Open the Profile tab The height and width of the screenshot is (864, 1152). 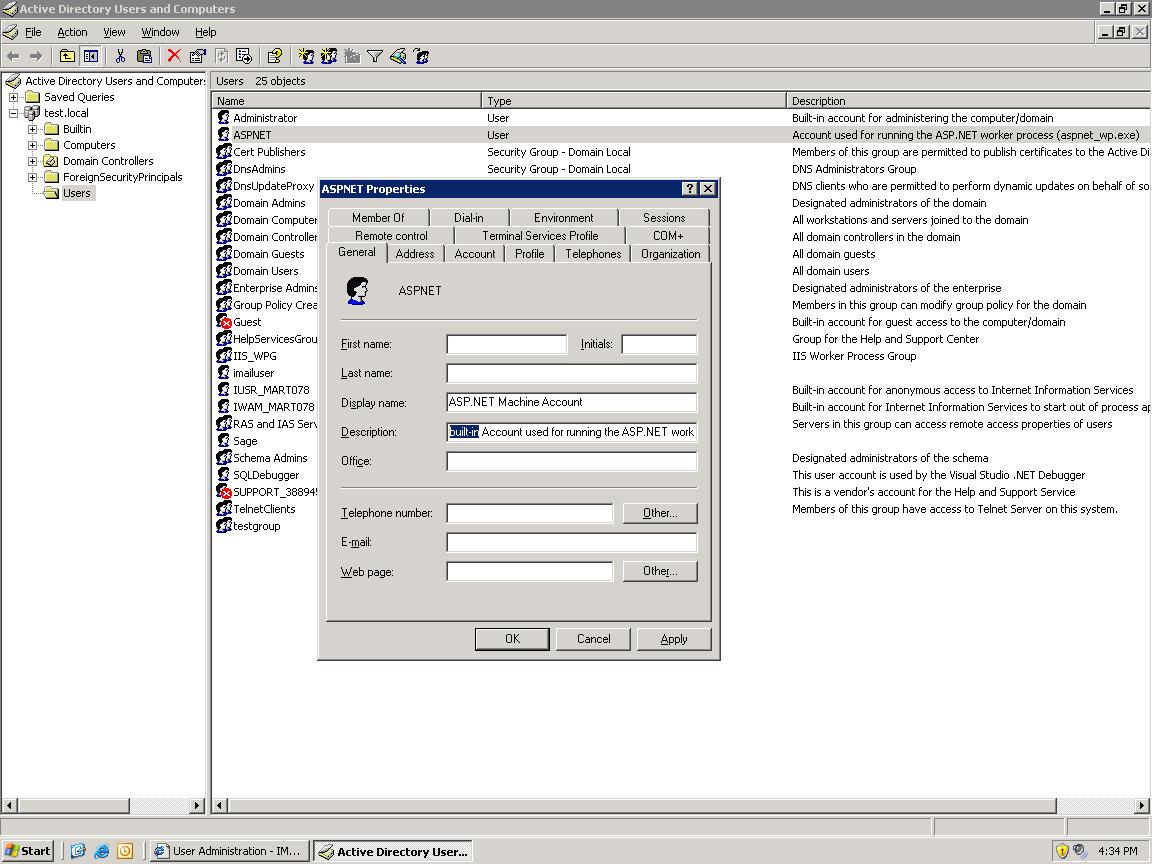point(530,254)
